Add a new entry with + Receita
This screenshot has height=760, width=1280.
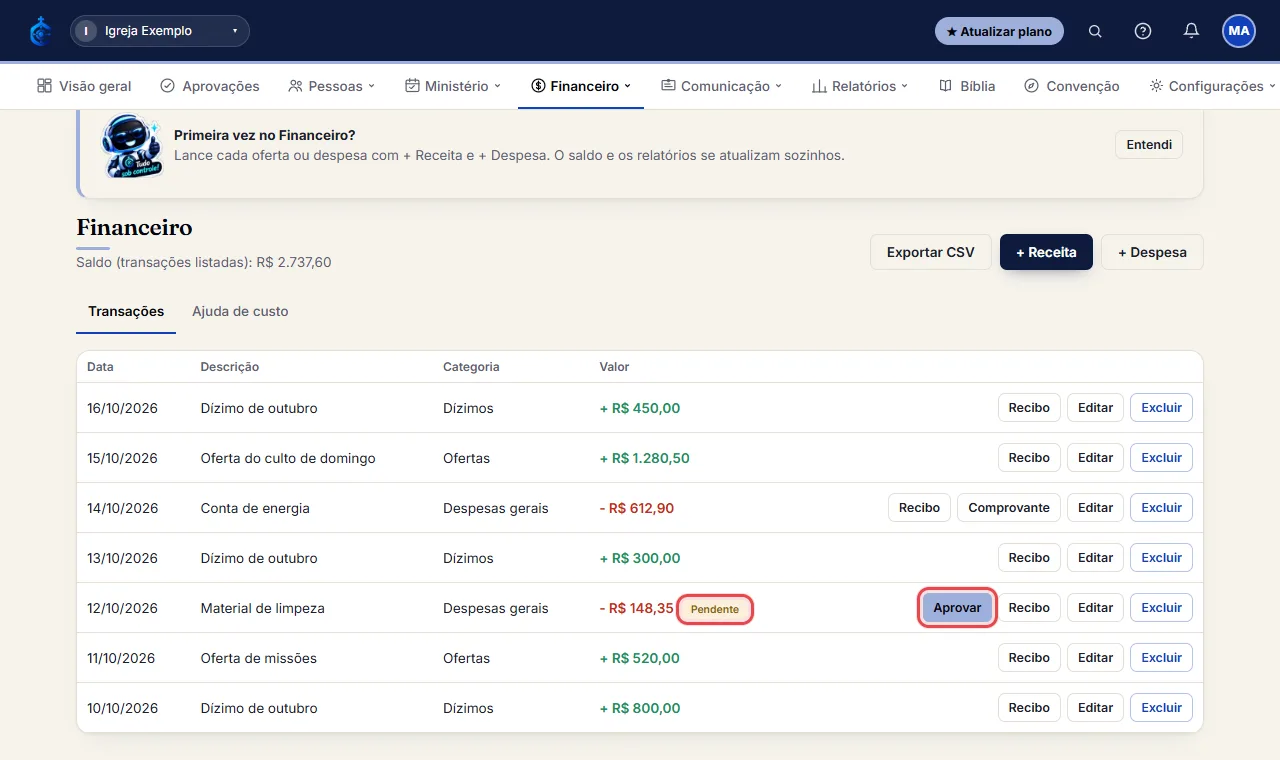tap(1046, 252)
